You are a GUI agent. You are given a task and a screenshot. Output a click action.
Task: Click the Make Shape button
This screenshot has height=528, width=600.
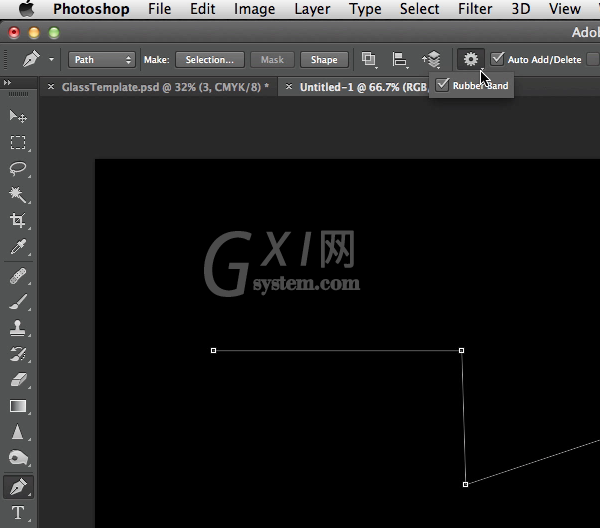(324, 60)
